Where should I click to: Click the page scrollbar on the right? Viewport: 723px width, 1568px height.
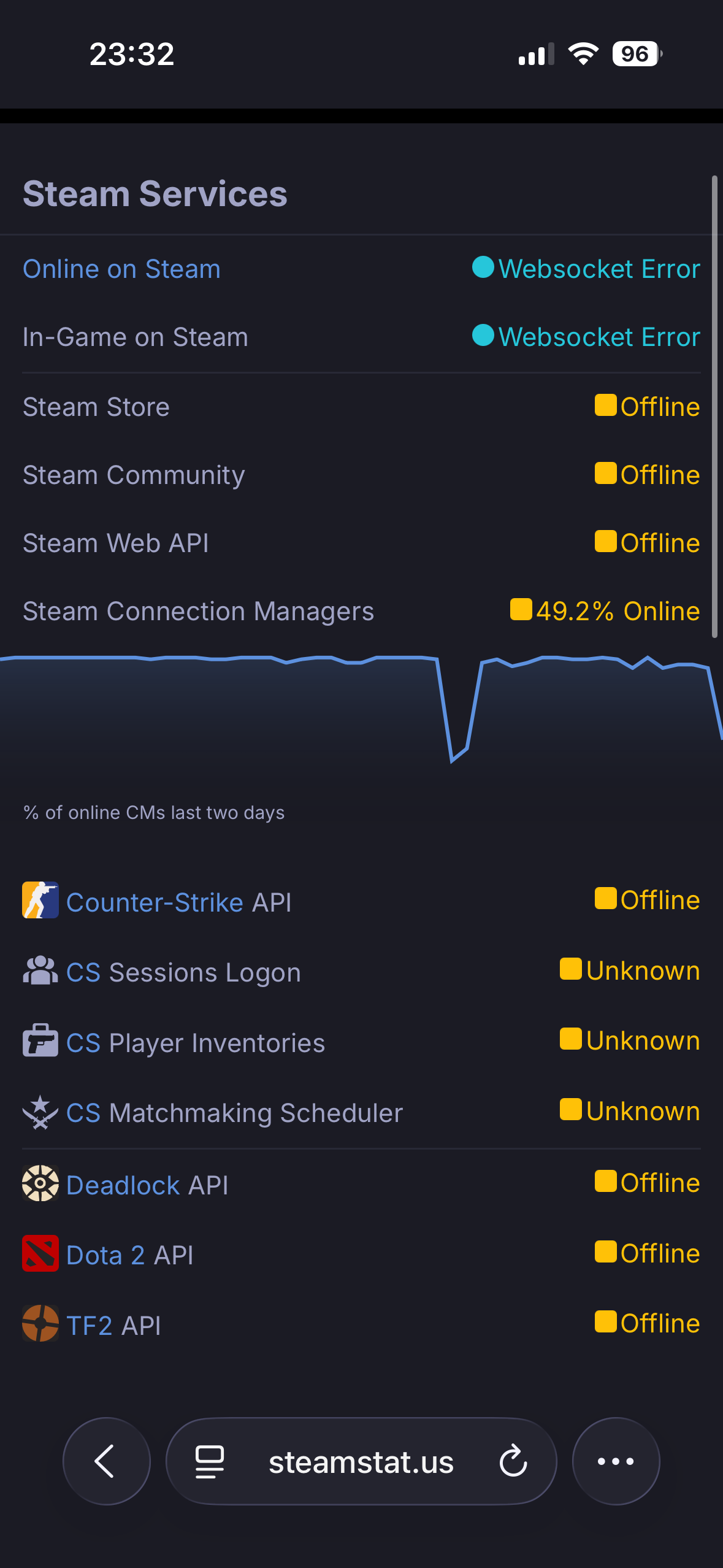click(714, 406)
